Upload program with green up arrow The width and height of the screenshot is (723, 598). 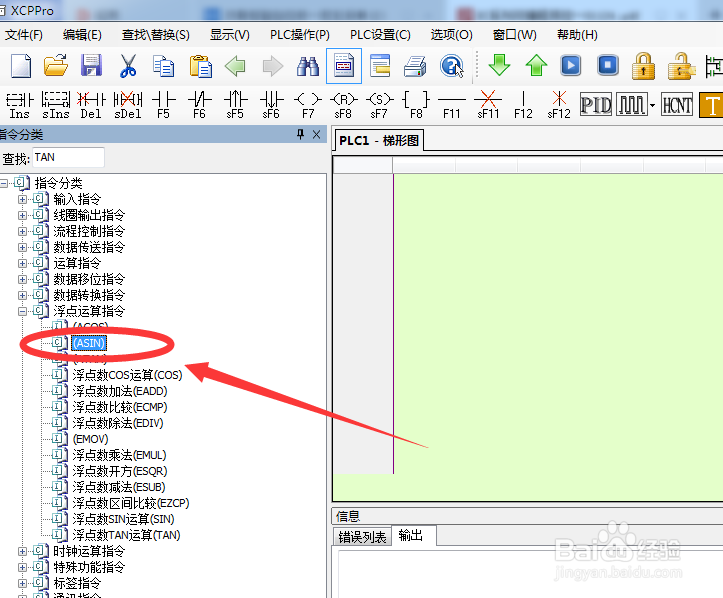tap(536, 65)
